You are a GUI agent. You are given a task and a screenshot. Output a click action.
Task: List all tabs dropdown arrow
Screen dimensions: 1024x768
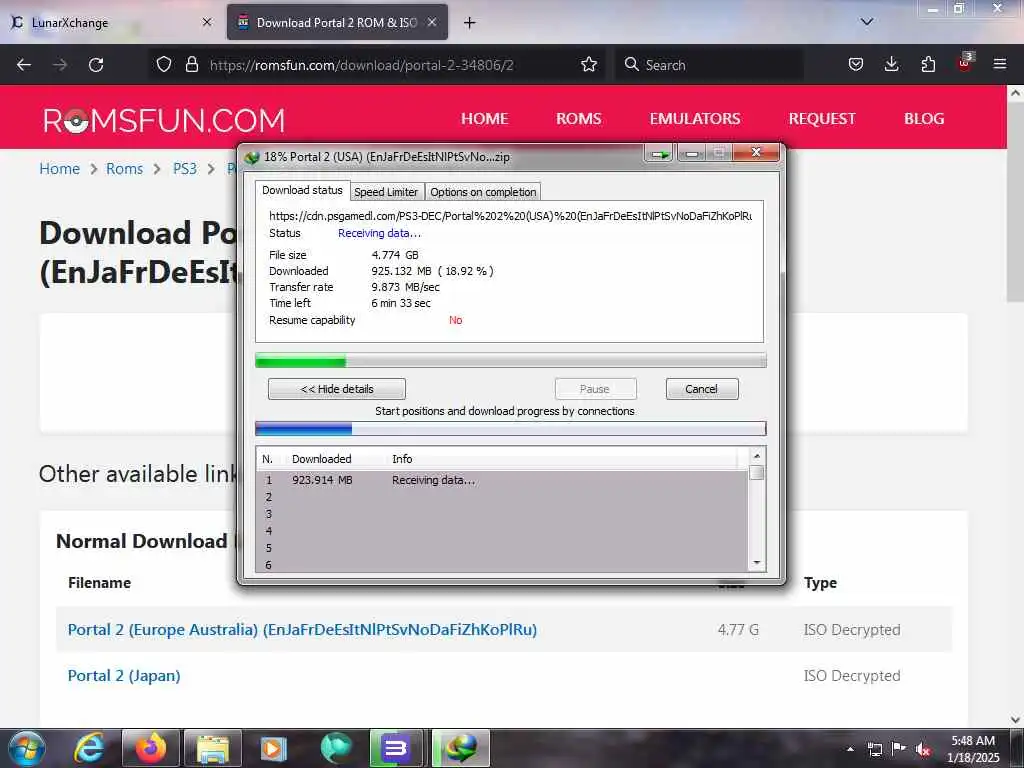point(867,22)
